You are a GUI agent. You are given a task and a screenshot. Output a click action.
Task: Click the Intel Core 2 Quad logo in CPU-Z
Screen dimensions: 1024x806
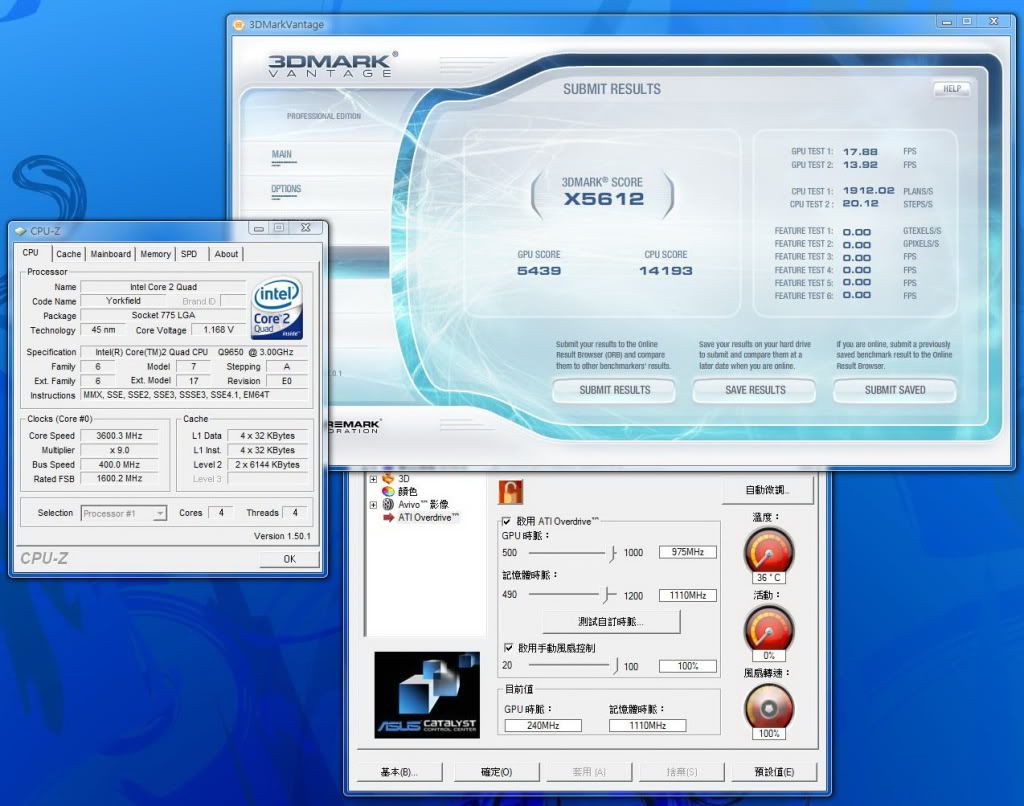pyautogui.click(x=278, y=308)
